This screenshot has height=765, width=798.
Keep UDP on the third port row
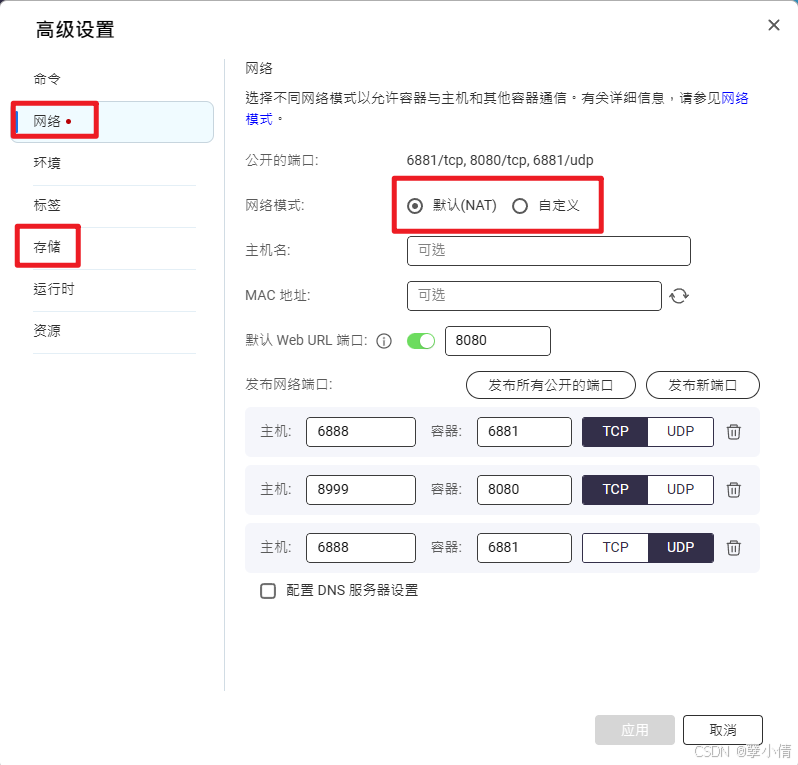680,548
